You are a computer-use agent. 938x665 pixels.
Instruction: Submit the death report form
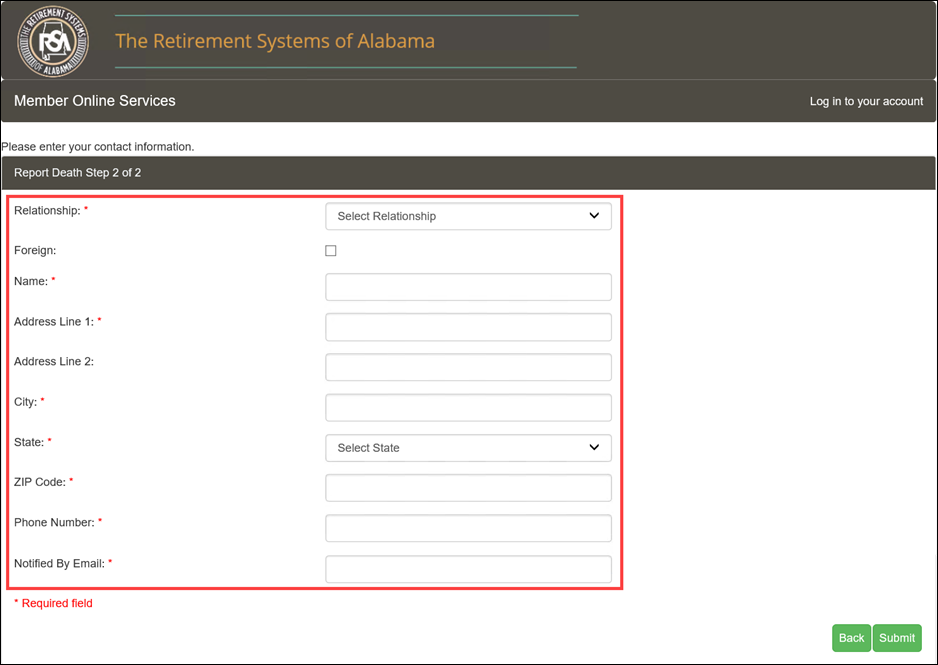pos(897,638)
